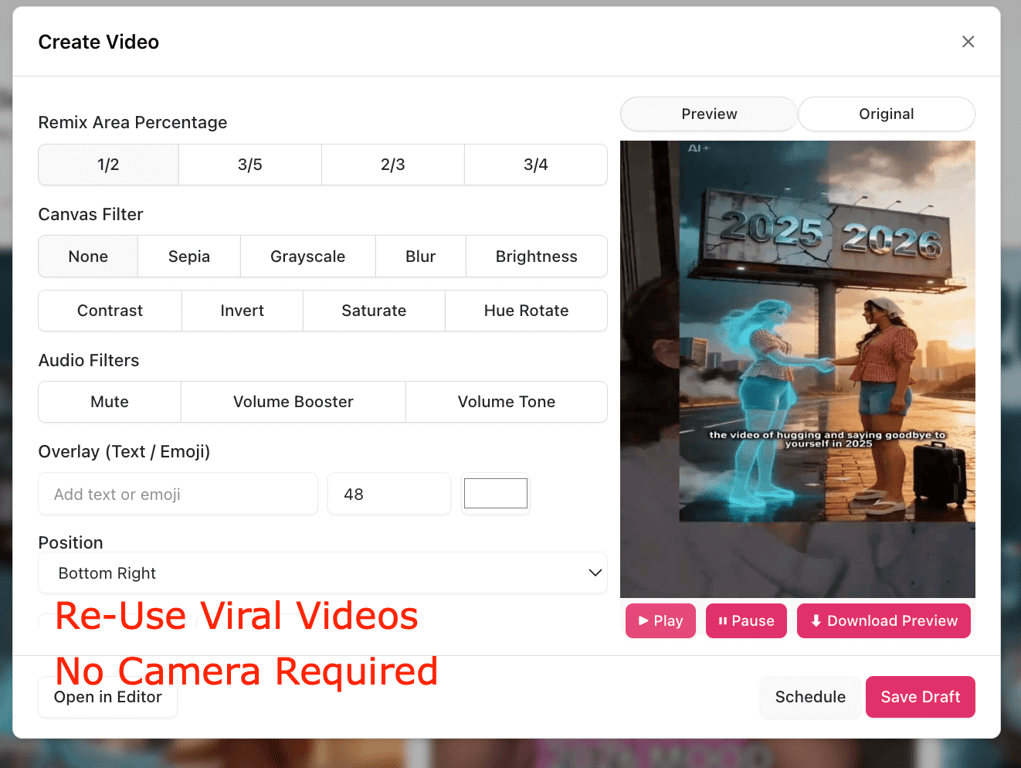The height and width of the screenshot is (768, 1021).
Task: Apply the Sepia canvas filter
Action: [x=189, y=257]
